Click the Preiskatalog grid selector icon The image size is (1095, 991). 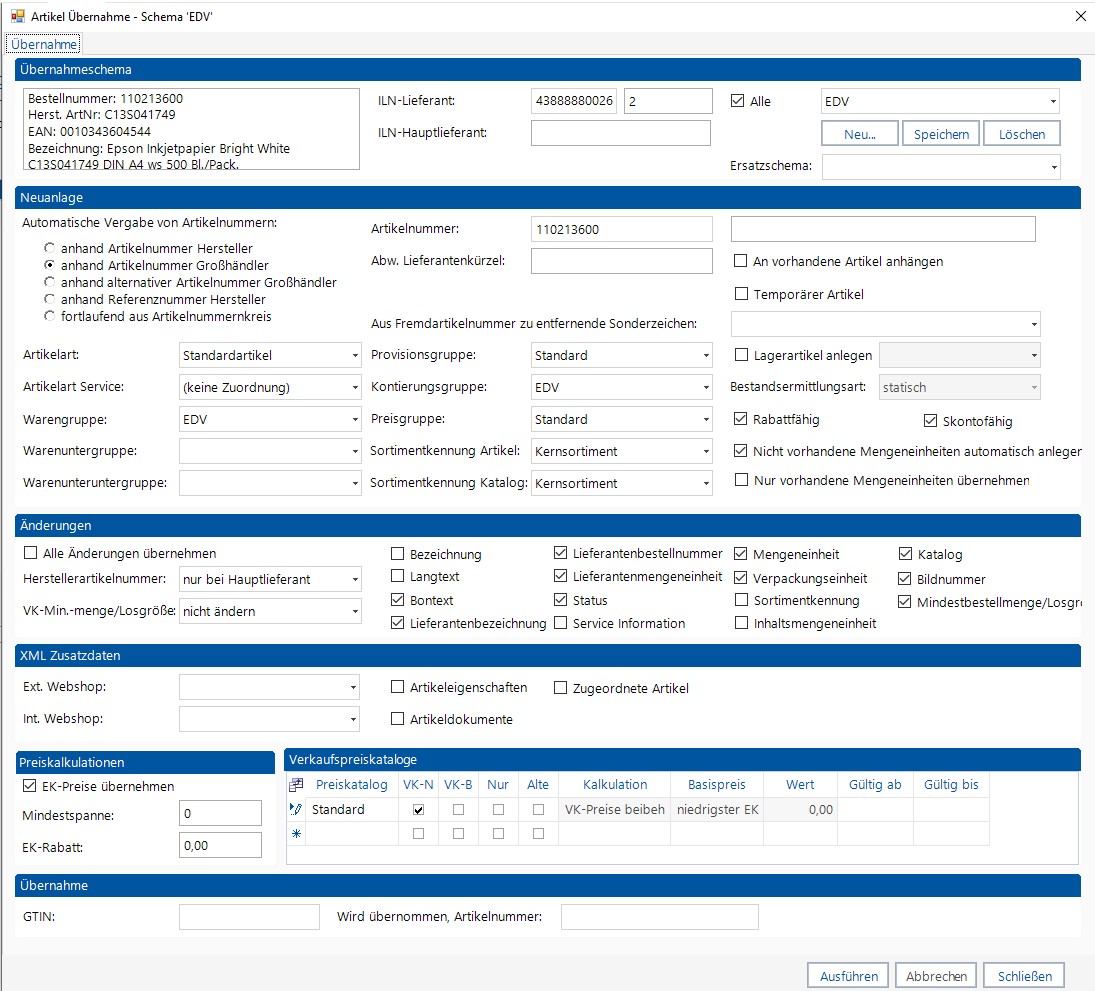[296, 784]
